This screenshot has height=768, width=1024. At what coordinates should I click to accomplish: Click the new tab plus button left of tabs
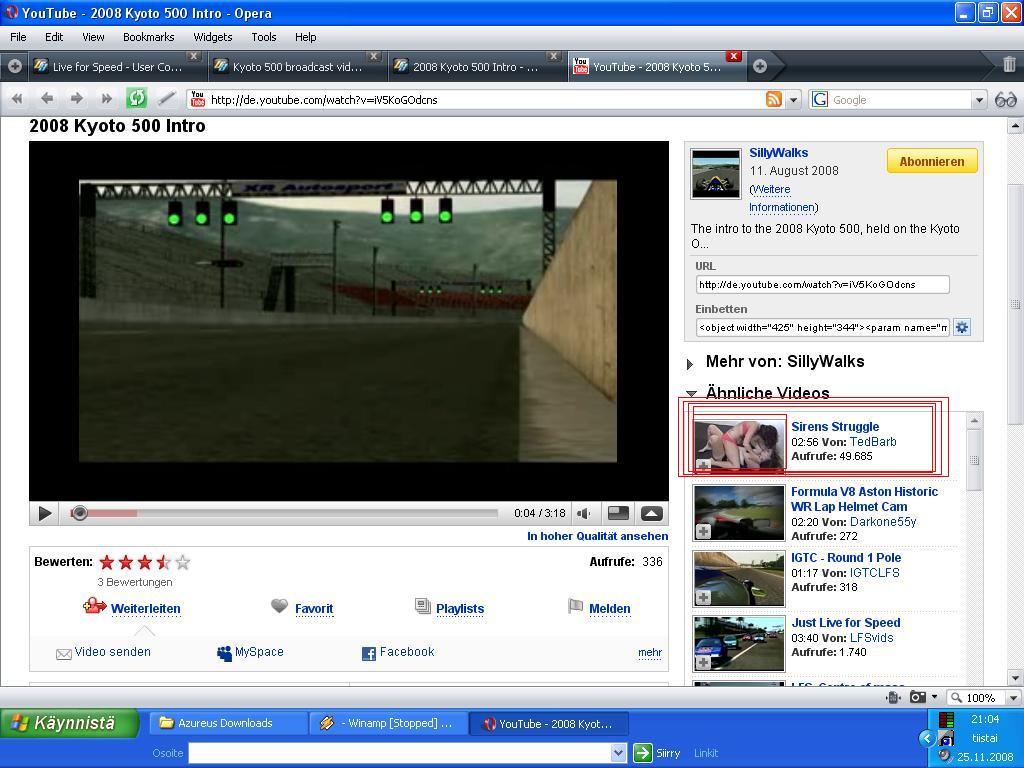point(14,66)
